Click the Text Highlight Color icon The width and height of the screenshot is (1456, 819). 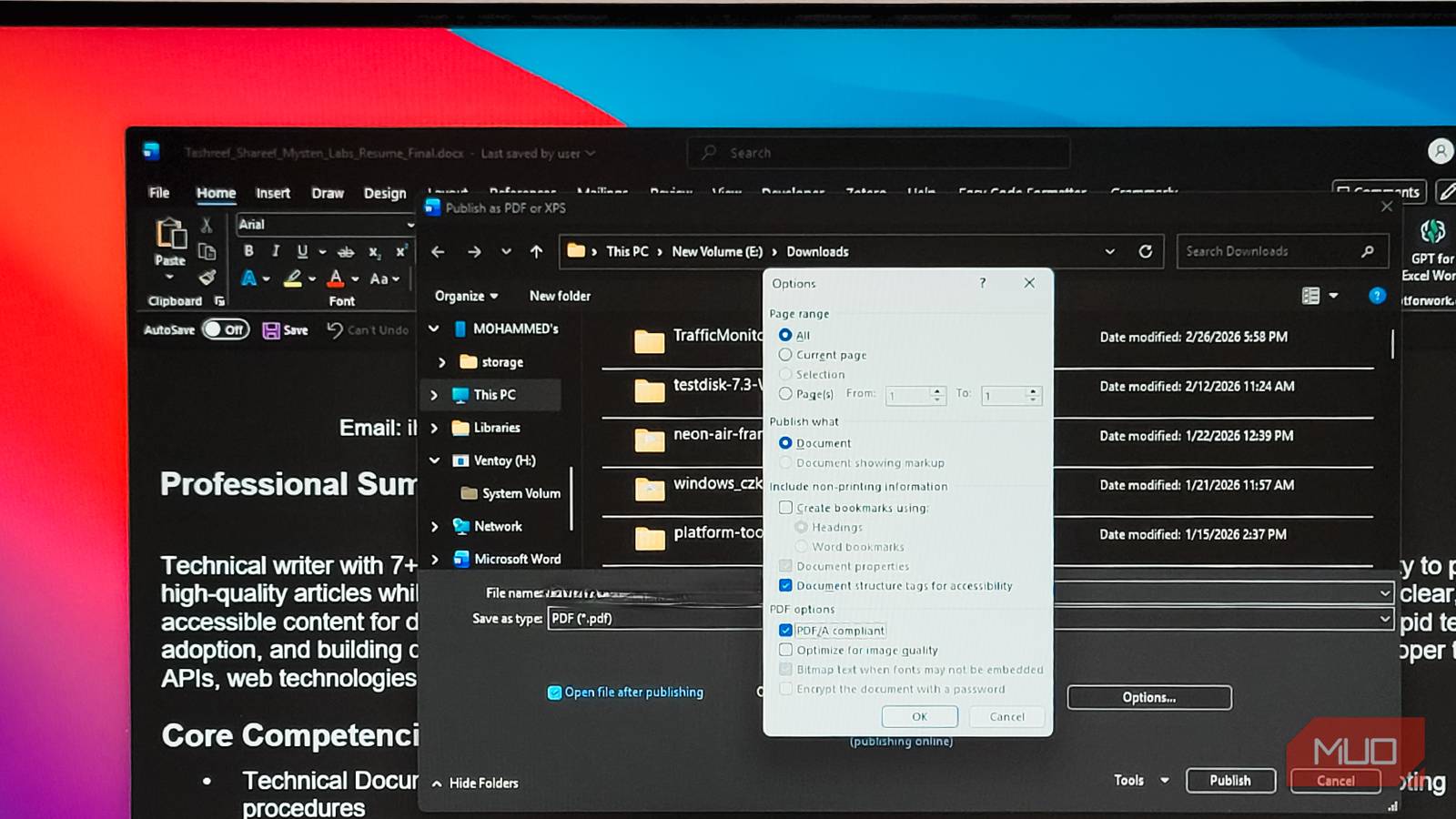click(x=293, y=279)
